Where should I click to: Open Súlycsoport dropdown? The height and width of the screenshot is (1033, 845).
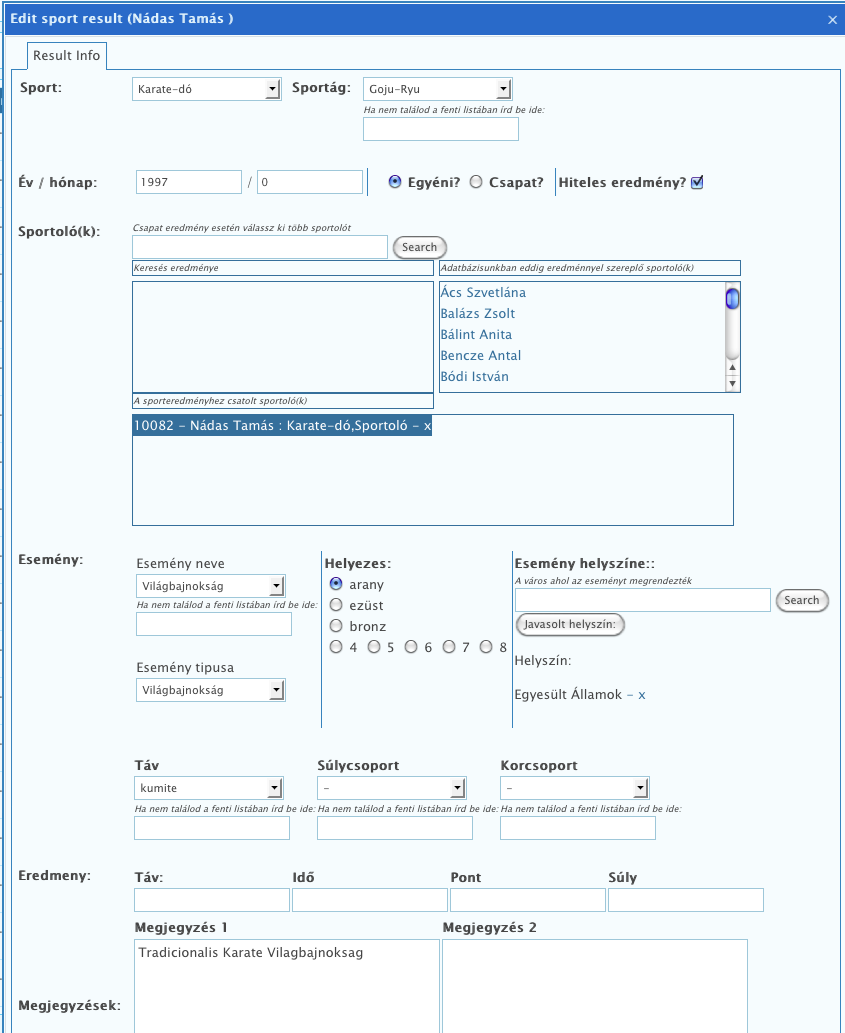pos(392,788)
